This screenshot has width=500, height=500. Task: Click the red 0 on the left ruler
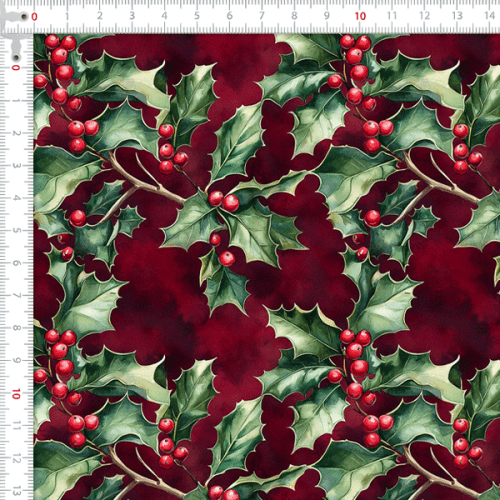tap(16, 68)
